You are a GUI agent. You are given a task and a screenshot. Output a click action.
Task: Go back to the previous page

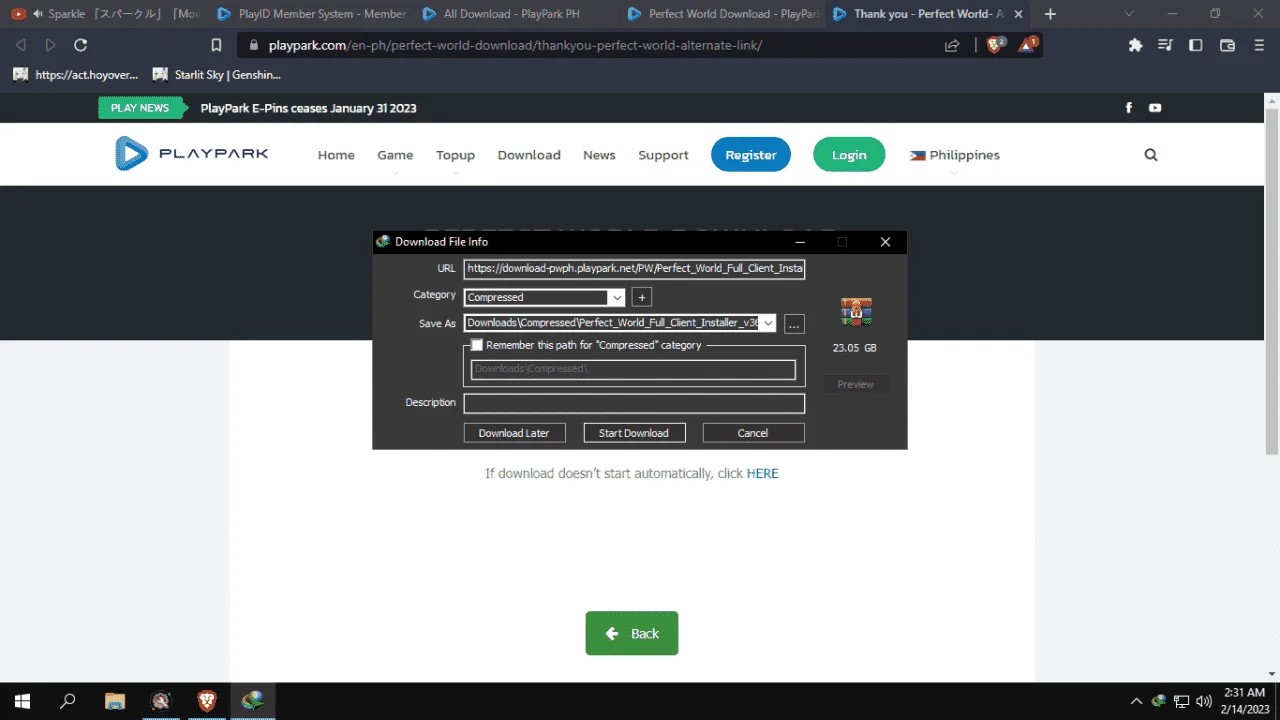tap(21, 45)
